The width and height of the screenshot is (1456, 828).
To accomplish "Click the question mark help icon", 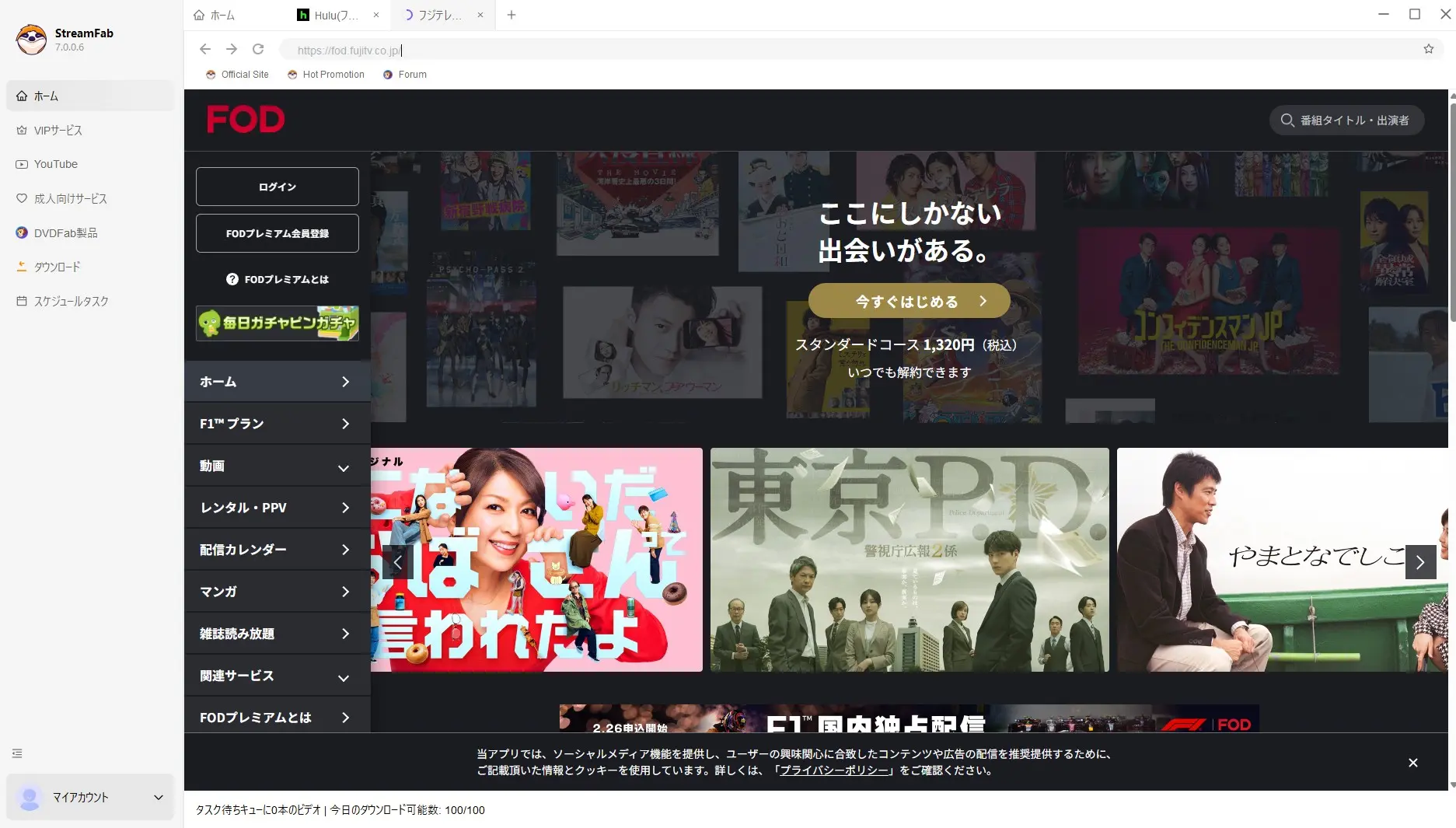I will [232, 279].
